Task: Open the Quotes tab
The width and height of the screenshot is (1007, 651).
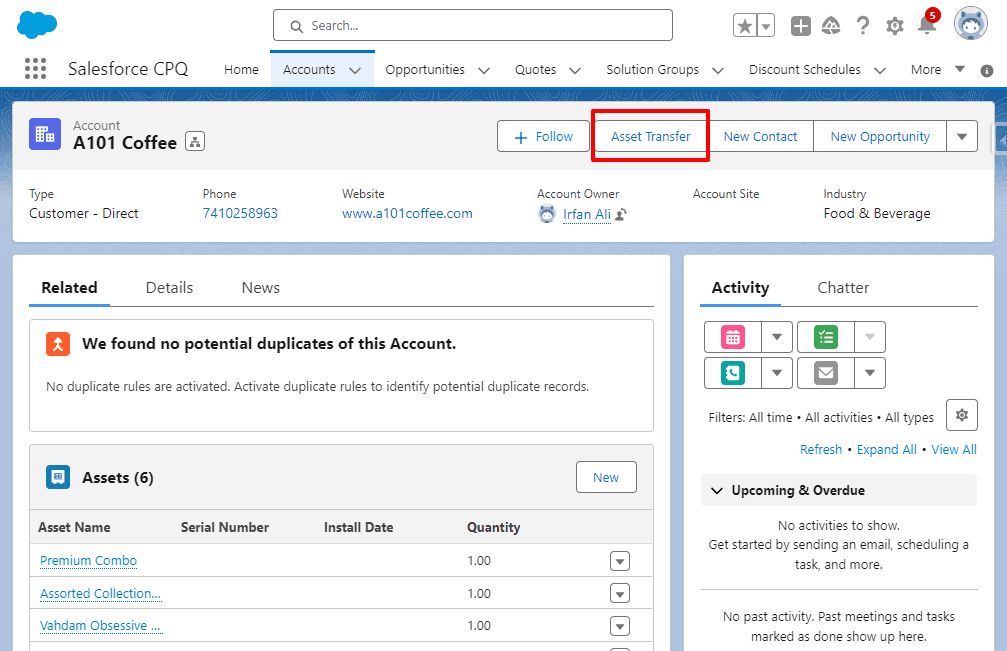Action: 536,69
